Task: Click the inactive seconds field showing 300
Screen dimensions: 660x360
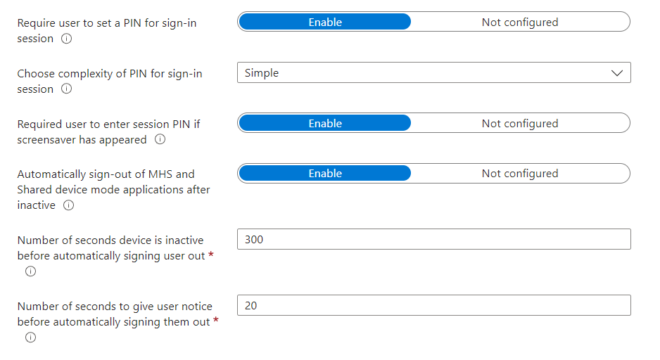Action: pyautogui.click(x=434, y=239)
